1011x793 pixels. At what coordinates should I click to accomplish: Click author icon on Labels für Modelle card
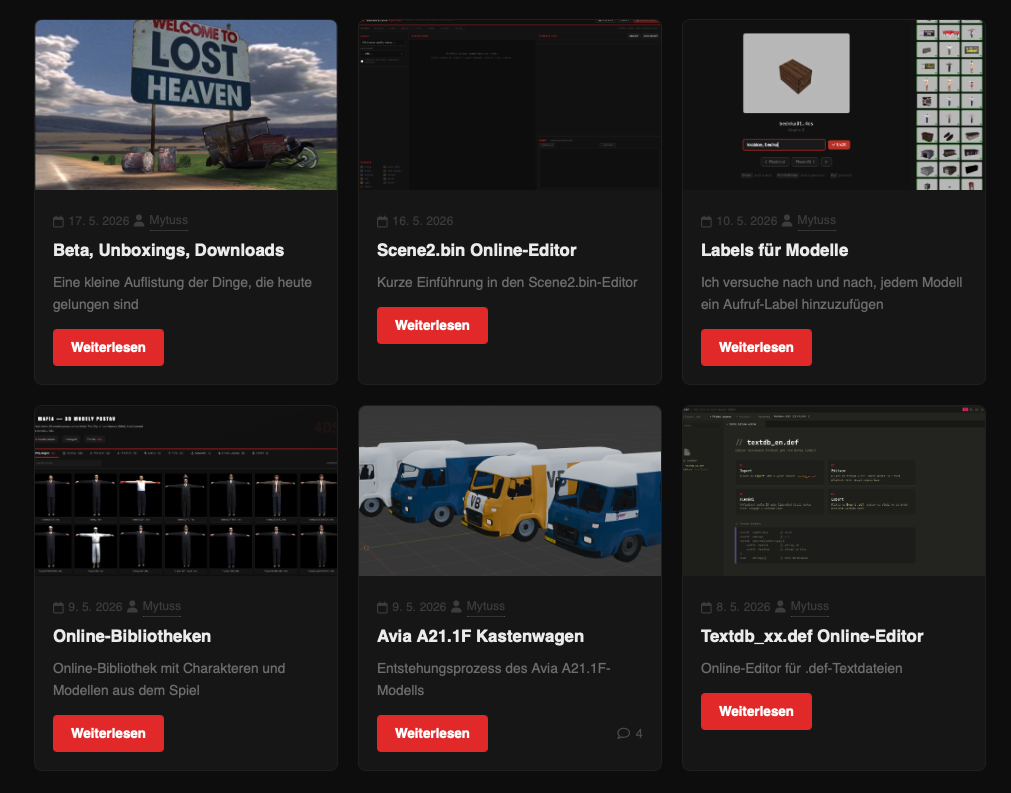(787, 220)
